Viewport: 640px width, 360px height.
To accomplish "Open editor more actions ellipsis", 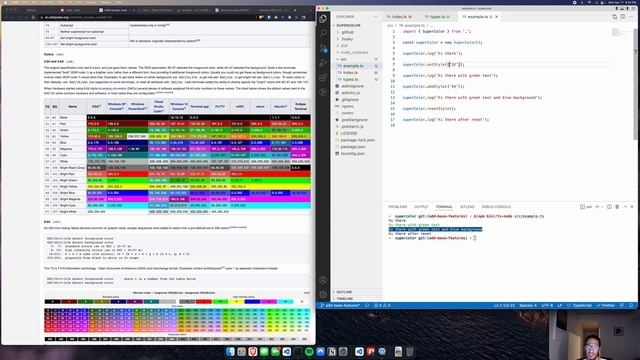I will (631, 17).
